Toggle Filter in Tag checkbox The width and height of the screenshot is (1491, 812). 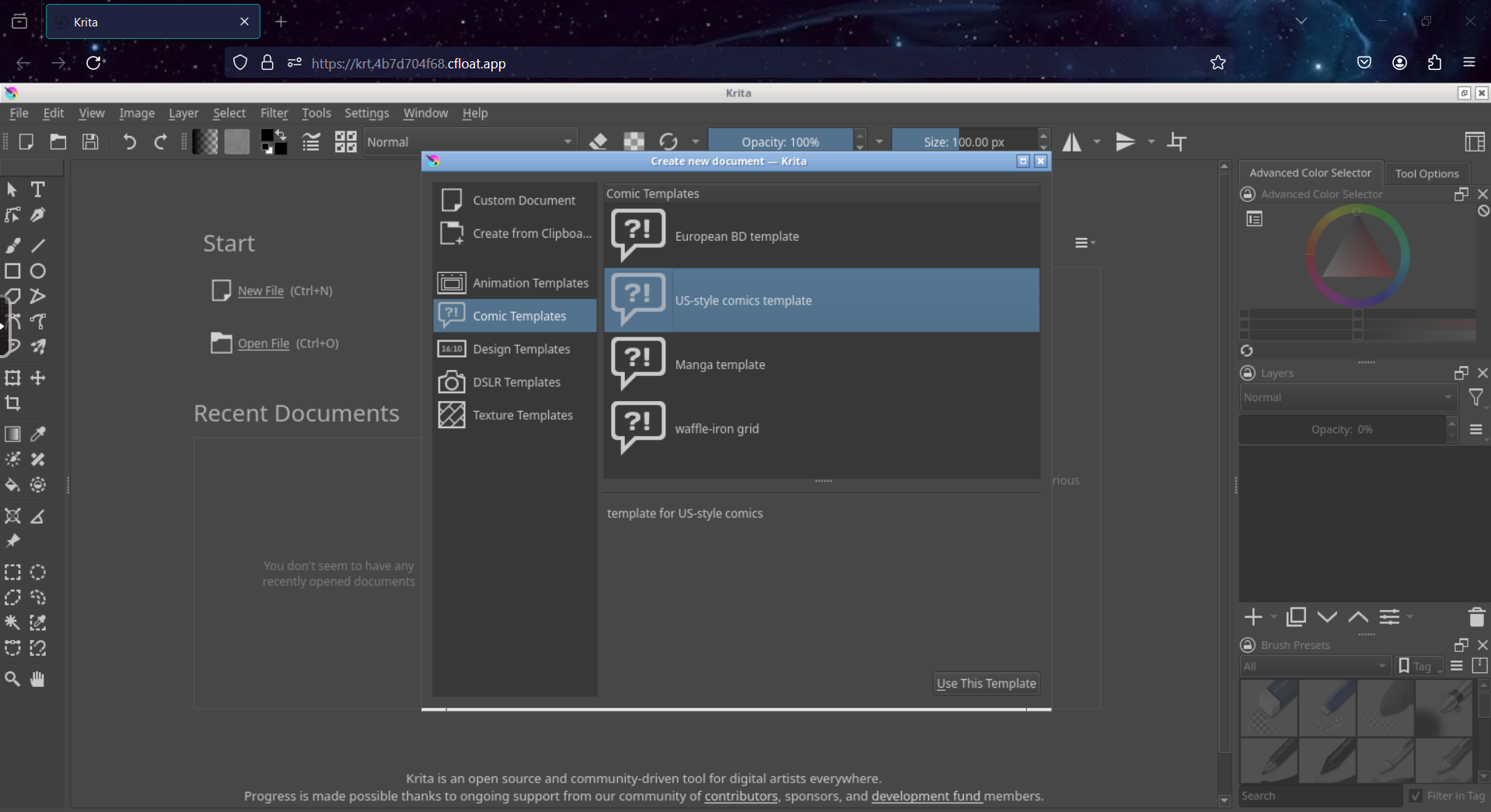click(x=1415, y=796)
